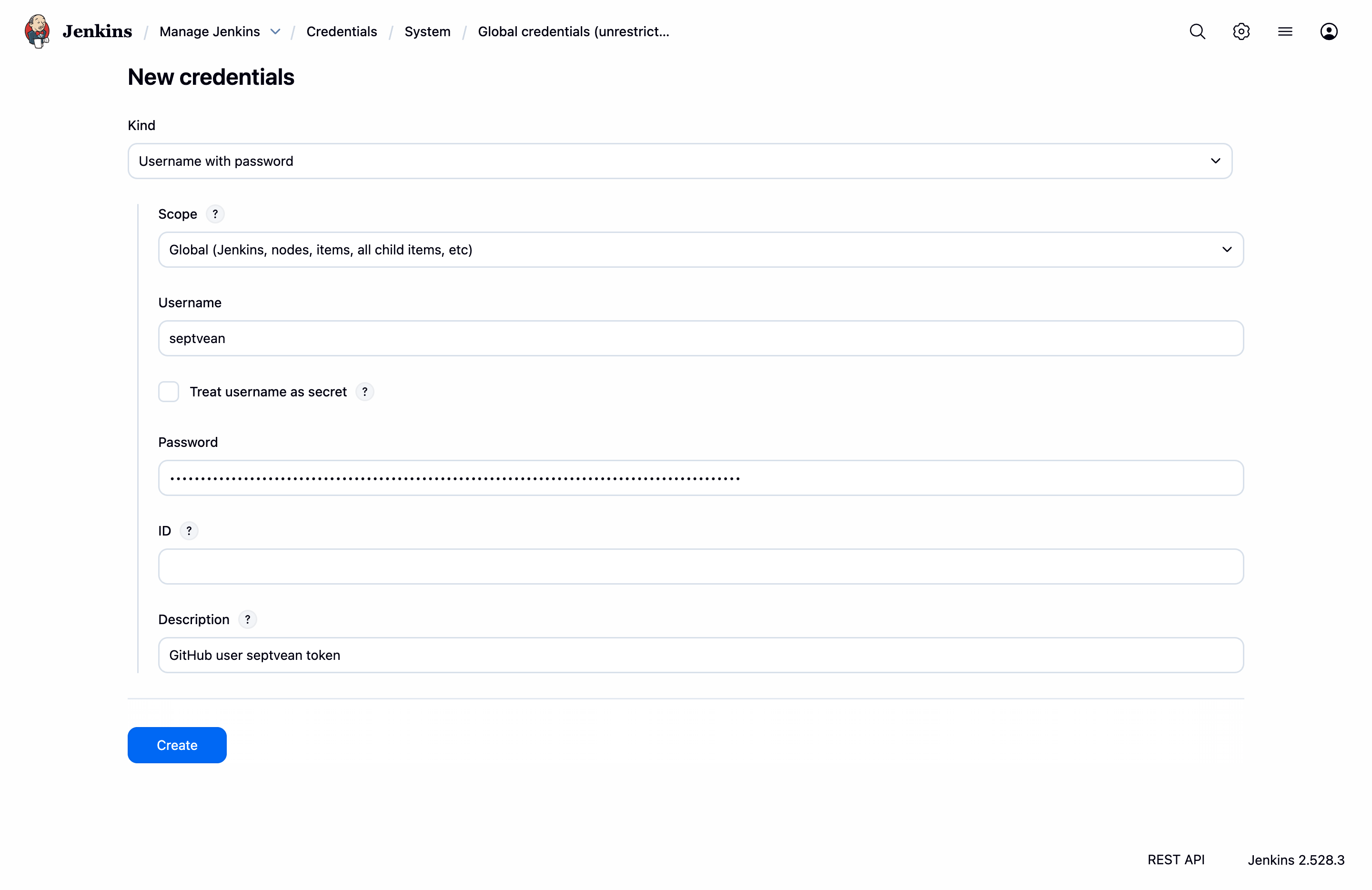
Task: Open the Scope dropdown
Action: point(700,250)
